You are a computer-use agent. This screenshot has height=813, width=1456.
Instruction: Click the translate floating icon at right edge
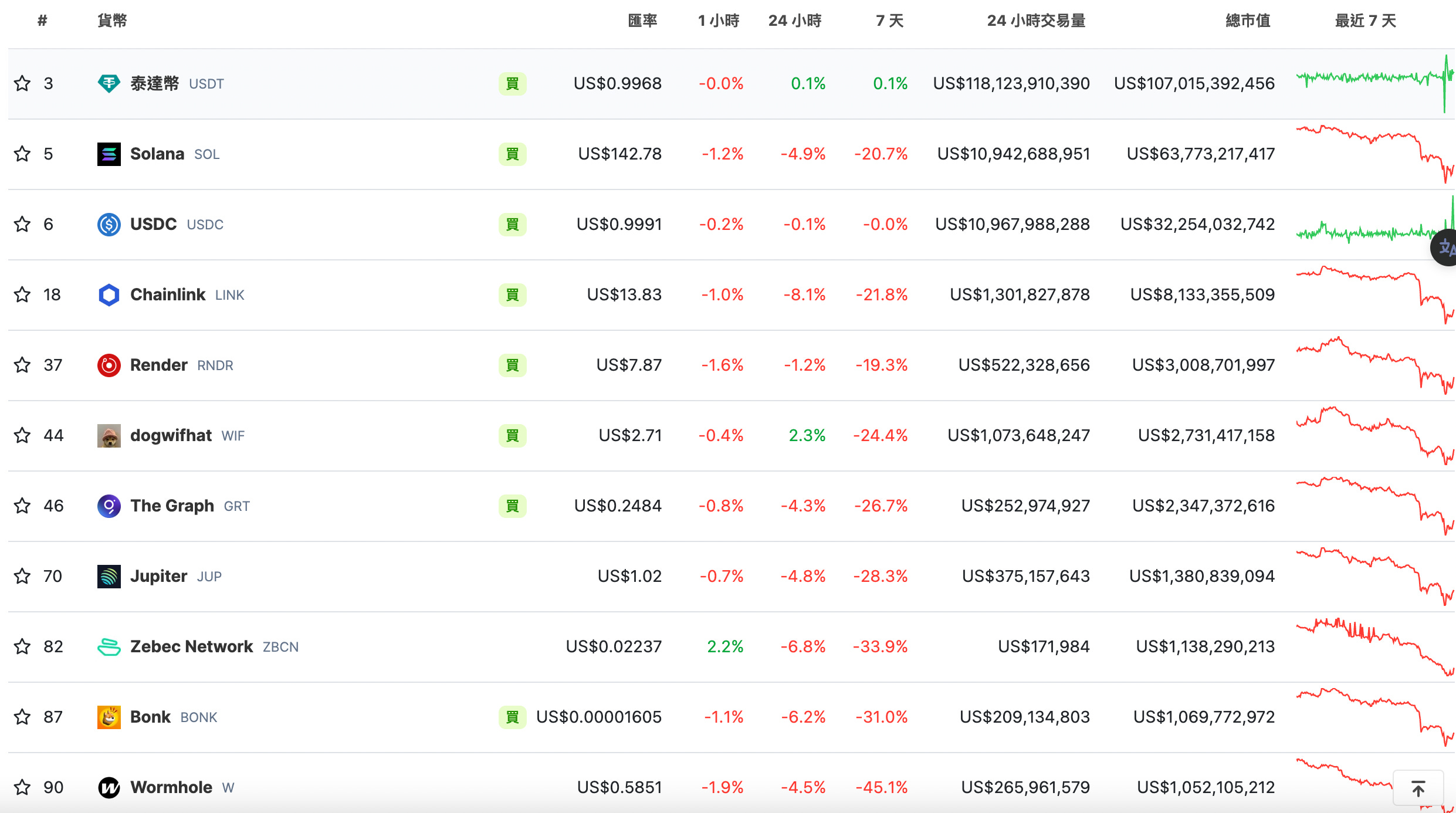[1445, 248]
